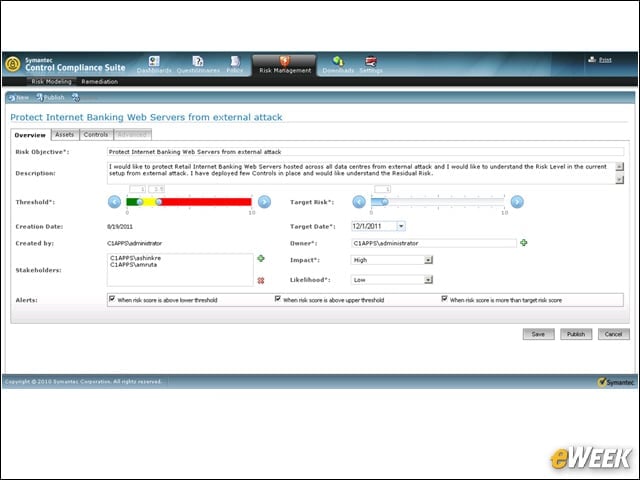The width and height of the screenshot is (640, 480).
Task: Select stakeholder C1APPS\amruta
Action: coord(133,264)
